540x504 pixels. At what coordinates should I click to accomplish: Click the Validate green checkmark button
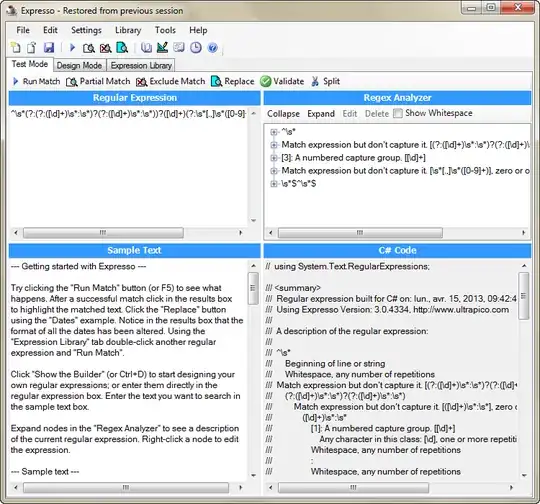(x=282, y=81)
